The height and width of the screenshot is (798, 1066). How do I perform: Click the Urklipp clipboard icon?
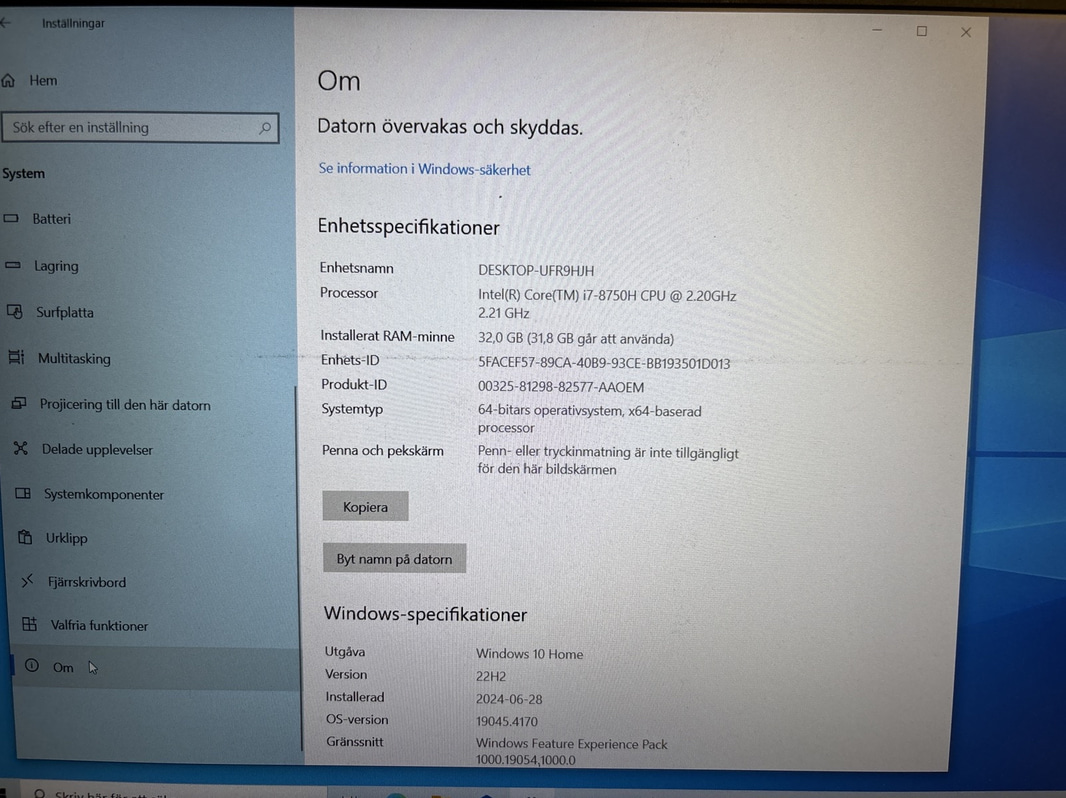[x=25, y=537]
